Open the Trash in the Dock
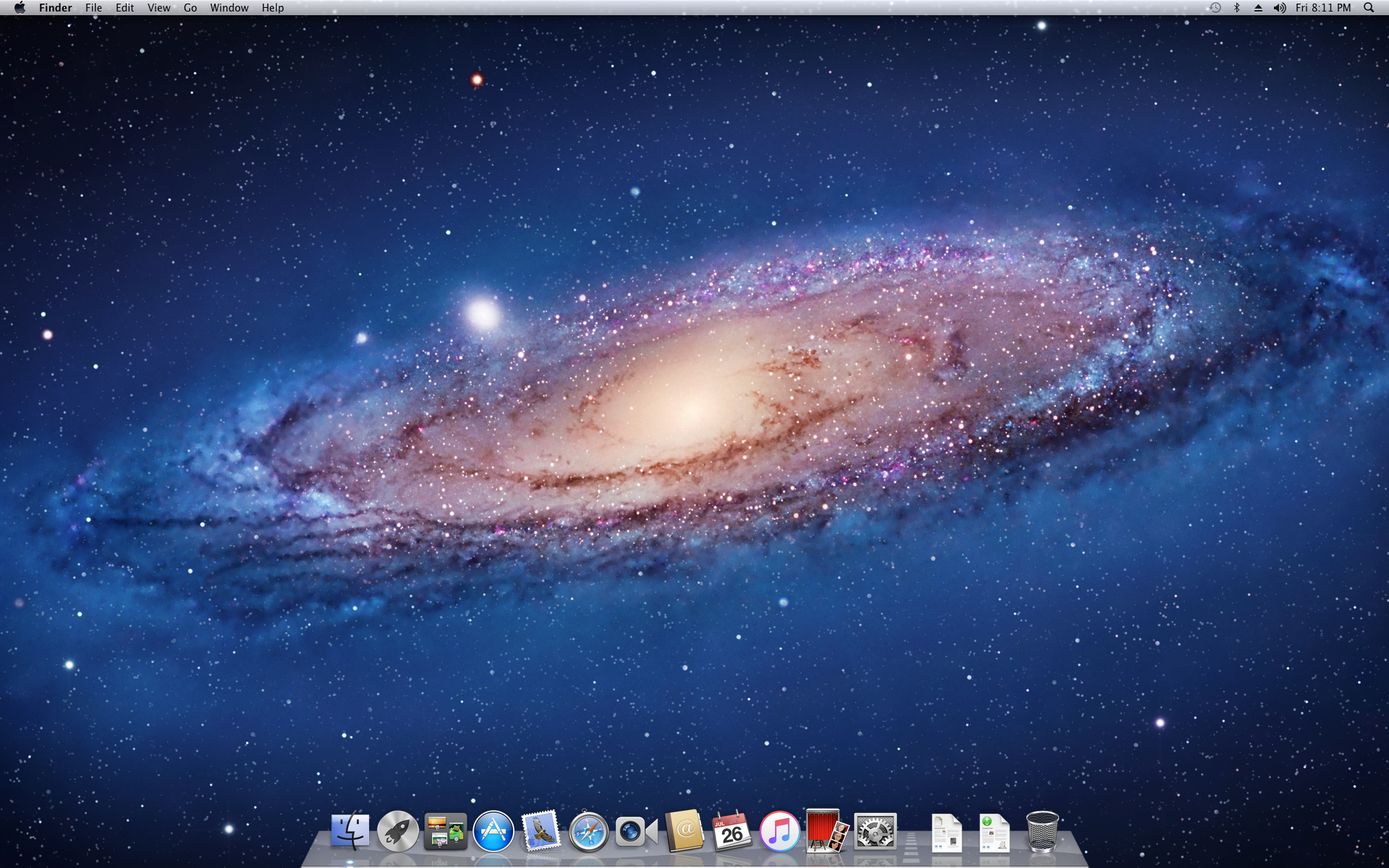 click(1042, 831)
